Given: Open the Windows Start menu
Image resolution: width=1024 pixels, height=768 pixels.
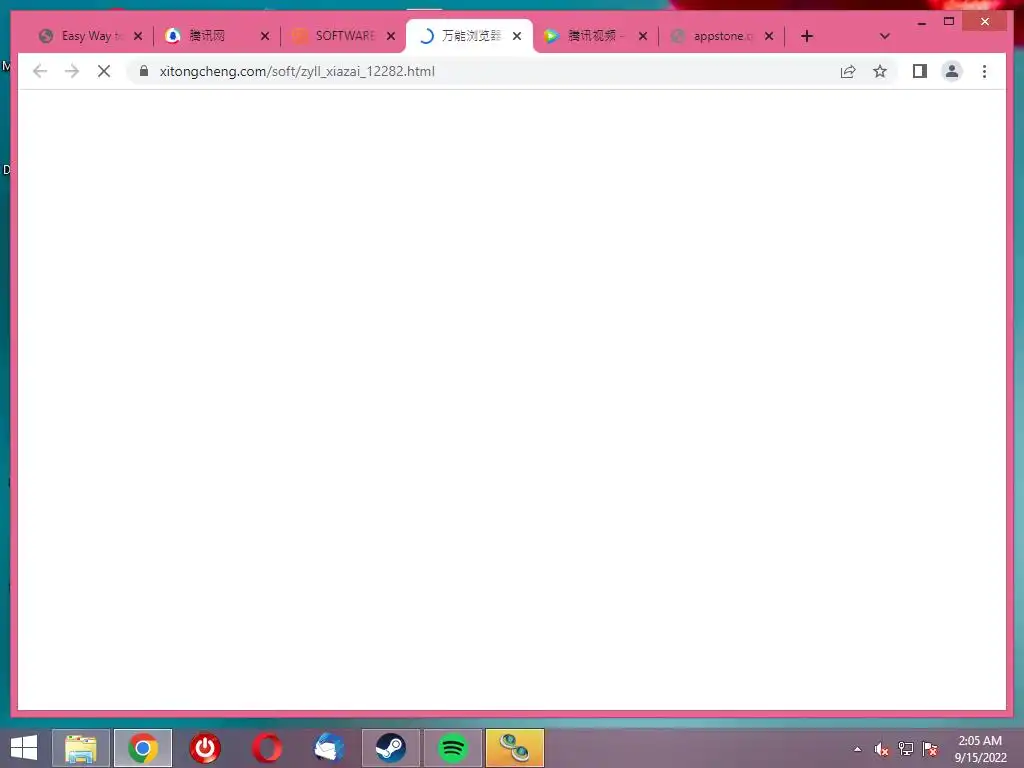Looking at the screenshot, I should [x=24, y=748].
